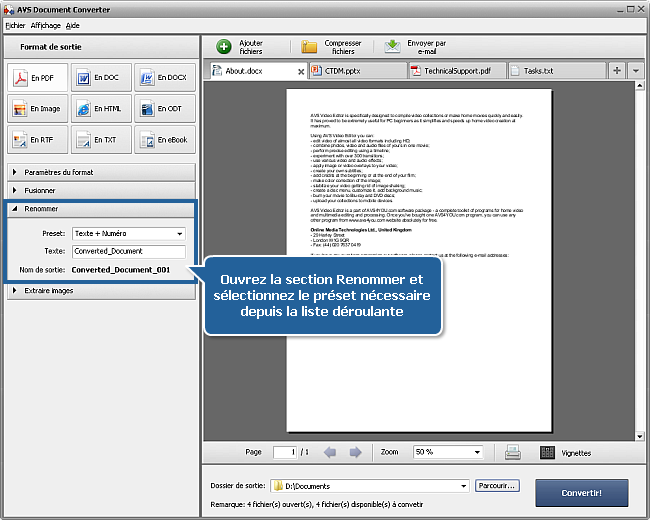Select the En RTF output format
The image size is (650, 520).
pos(37,140)
